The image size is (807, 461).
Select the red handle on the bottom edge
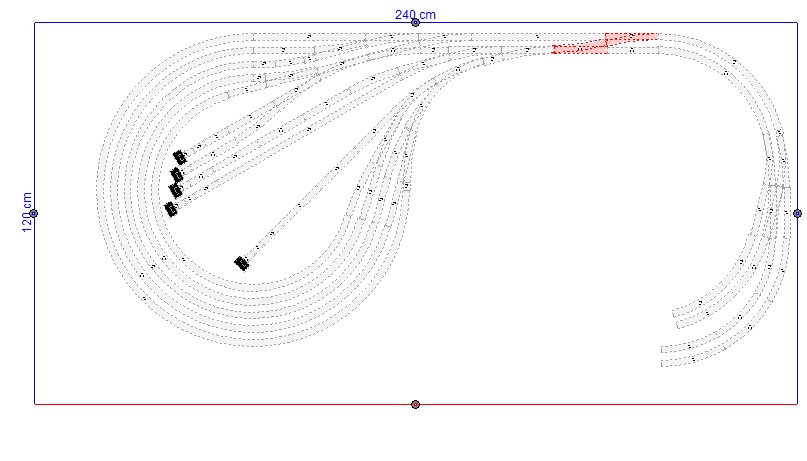coord(415,404)
